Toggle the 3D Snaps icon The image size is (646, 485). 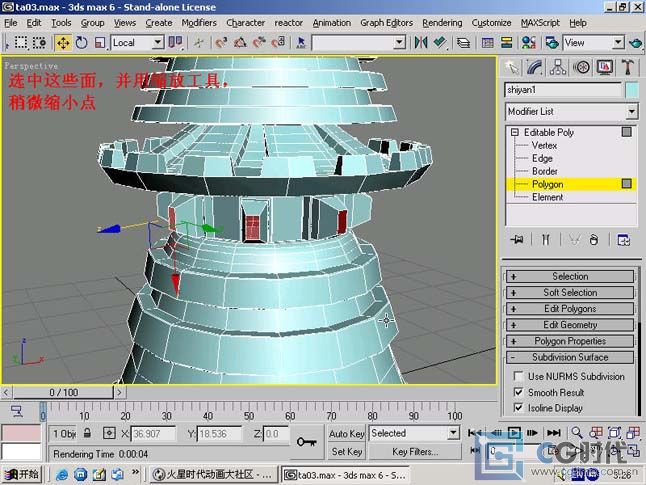(222, 42)
